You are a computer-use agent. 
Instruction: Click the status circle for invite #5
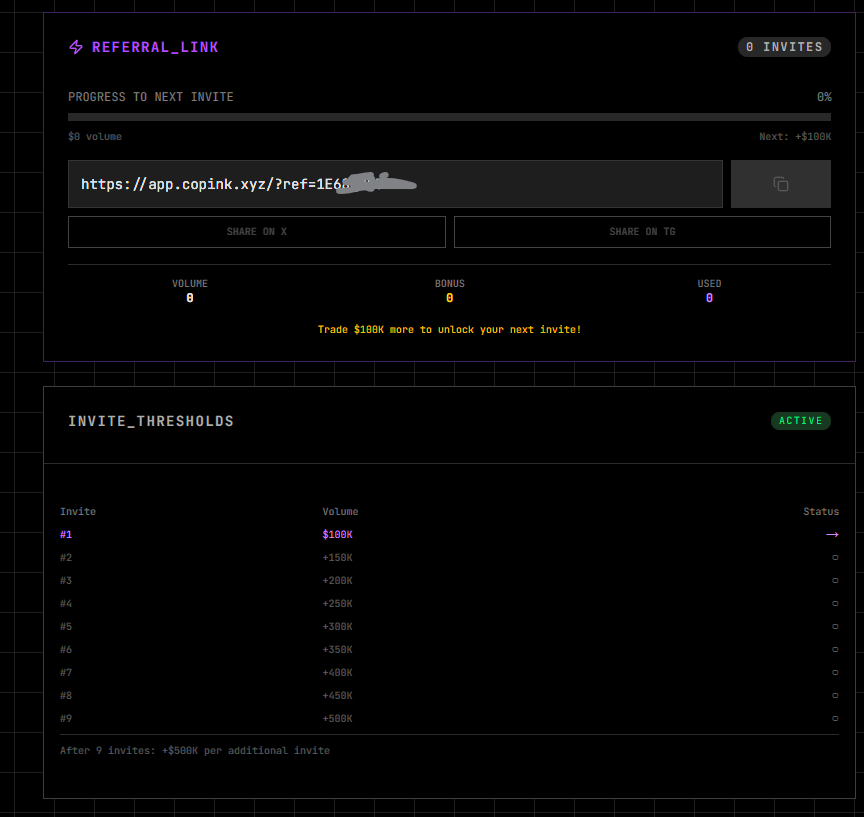tap(835, 627)
